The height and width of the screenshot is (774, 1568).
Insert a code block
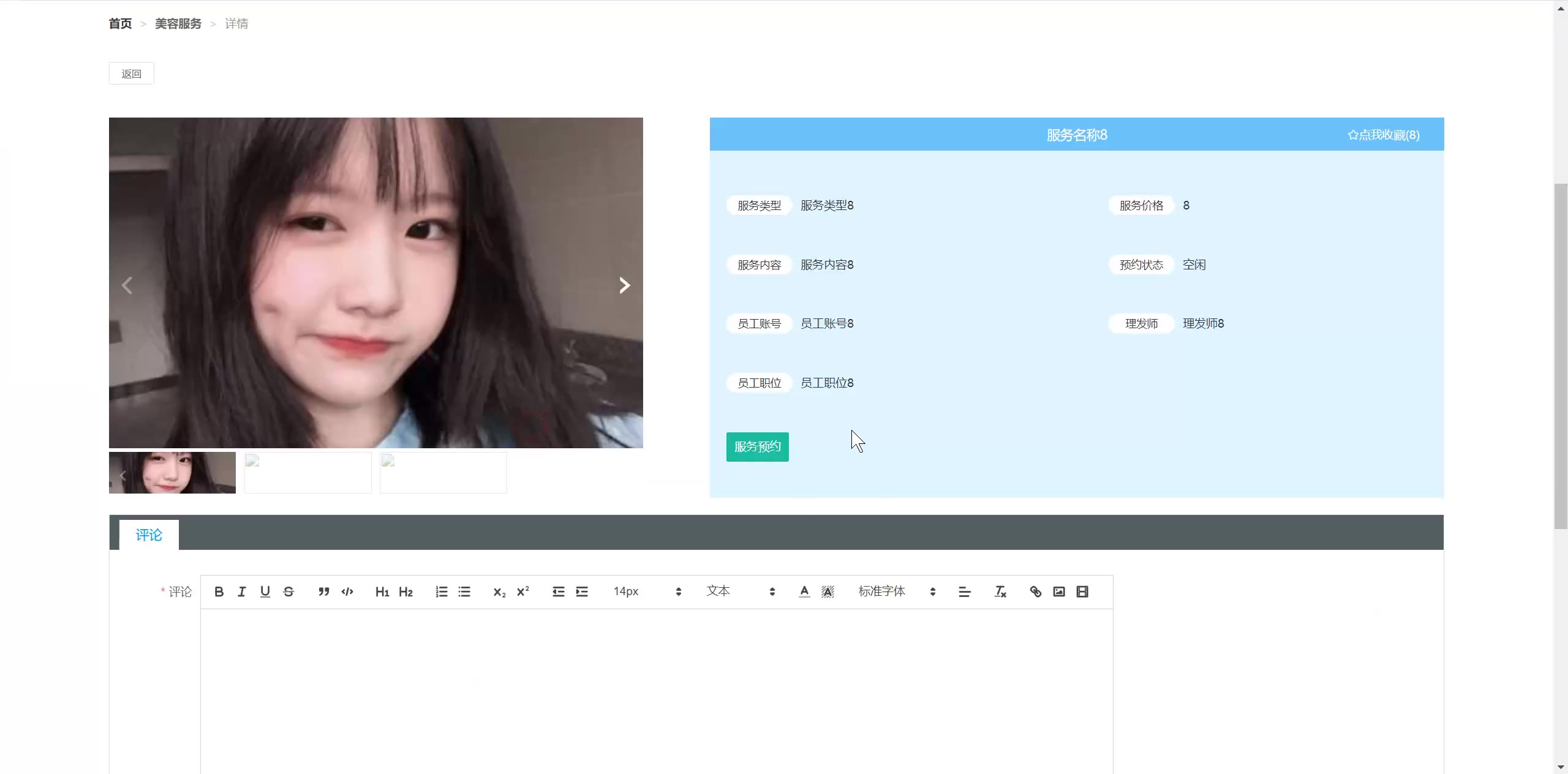(347, 592)
